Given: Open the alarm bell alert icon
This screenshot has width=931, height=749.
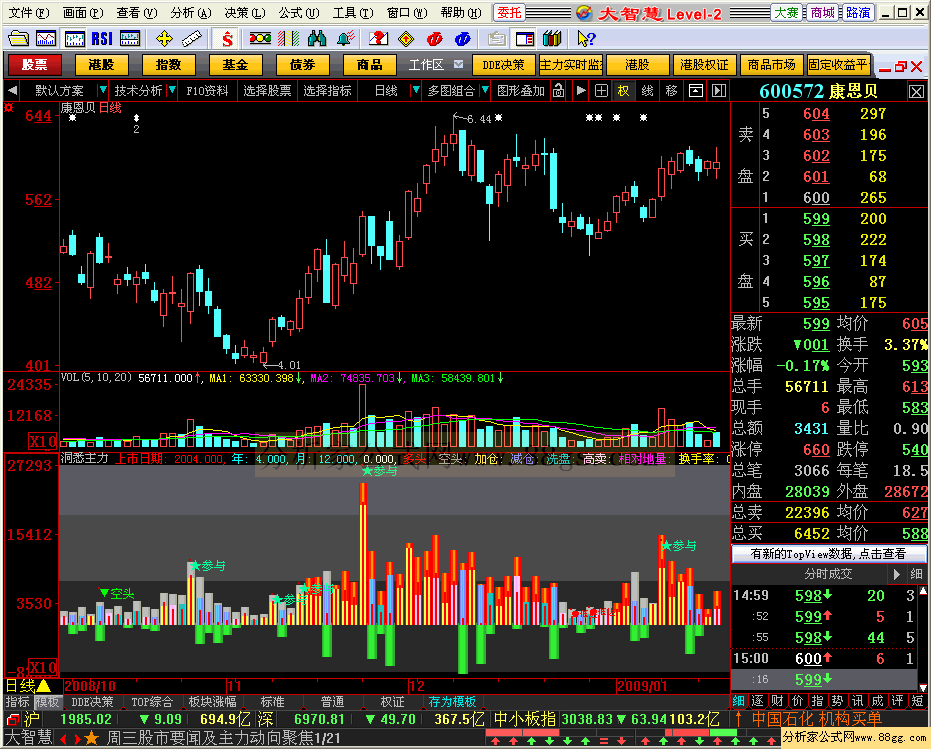Looking at the screenshot, I should (x=346, y=39).
